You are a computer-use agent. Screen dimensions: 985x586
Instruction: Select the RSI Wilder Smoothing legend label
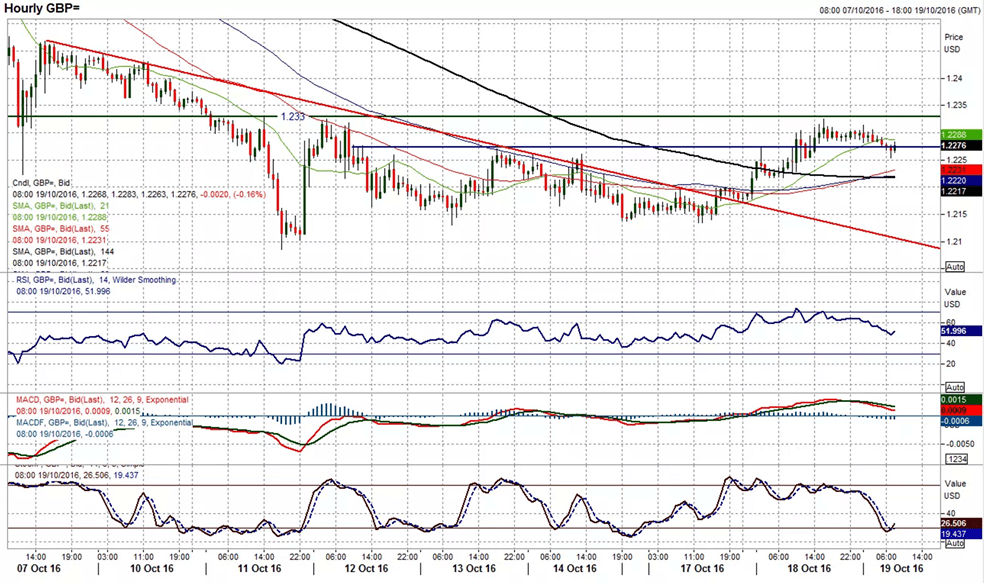[x=90, y=282]
